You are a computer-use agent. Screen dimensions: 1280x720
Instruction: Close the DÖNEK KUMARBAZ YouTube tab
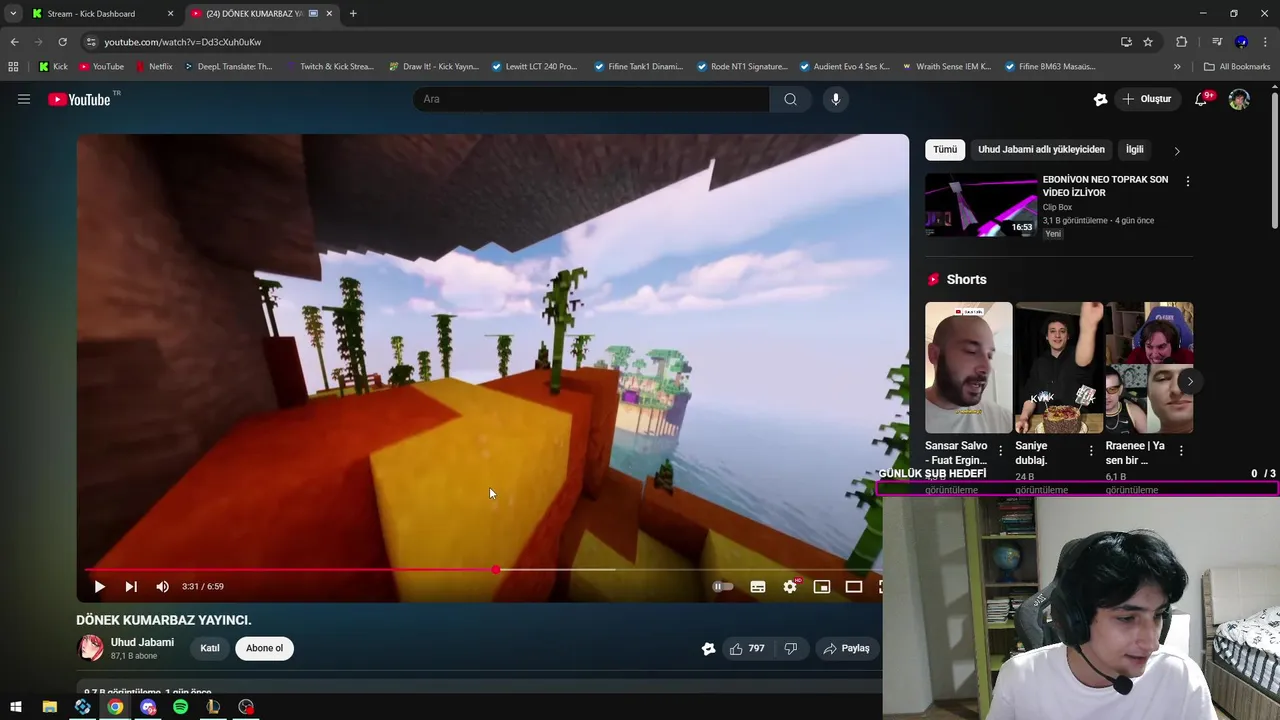click(x=329, y=14)
